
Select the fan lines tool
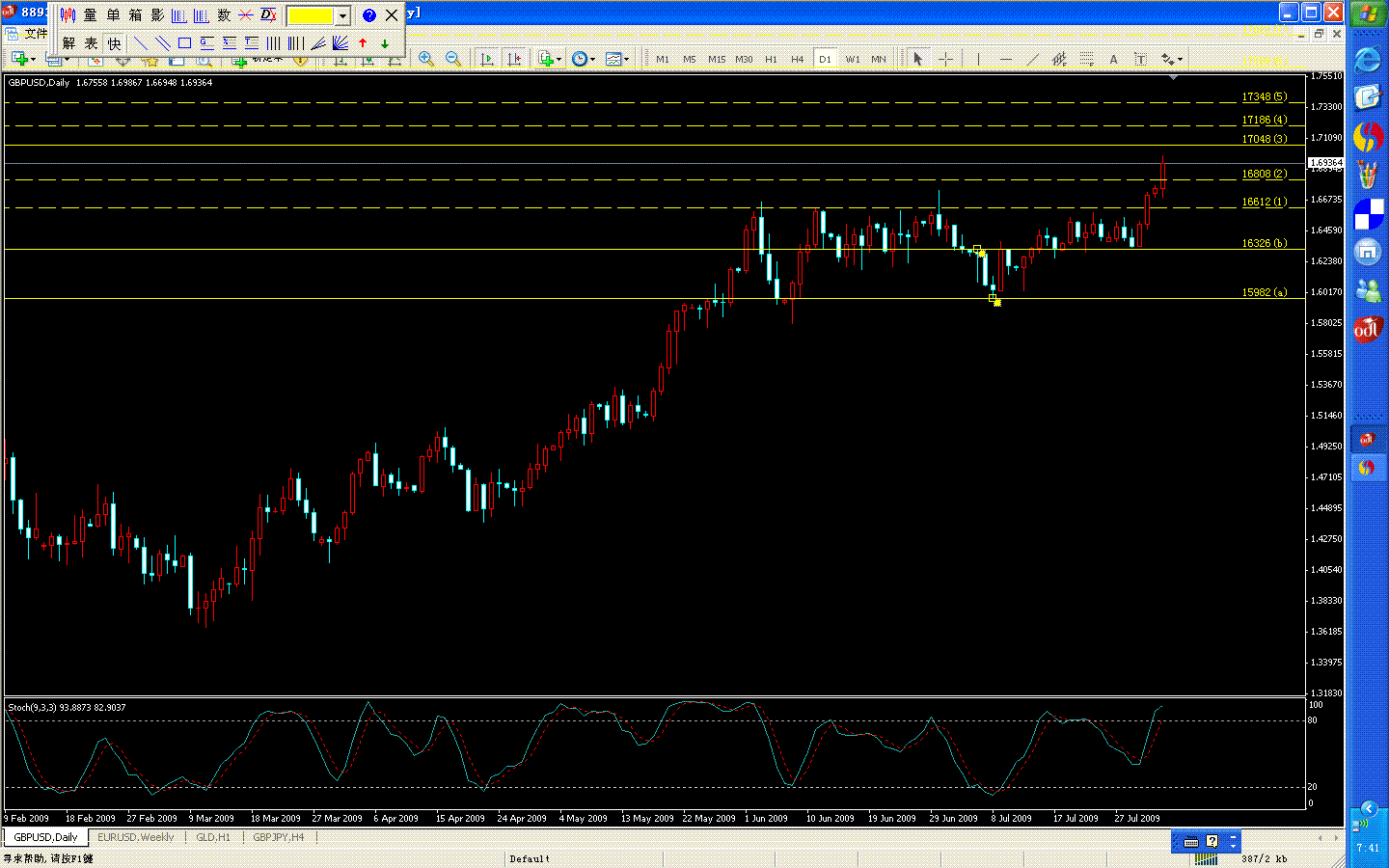340,43
